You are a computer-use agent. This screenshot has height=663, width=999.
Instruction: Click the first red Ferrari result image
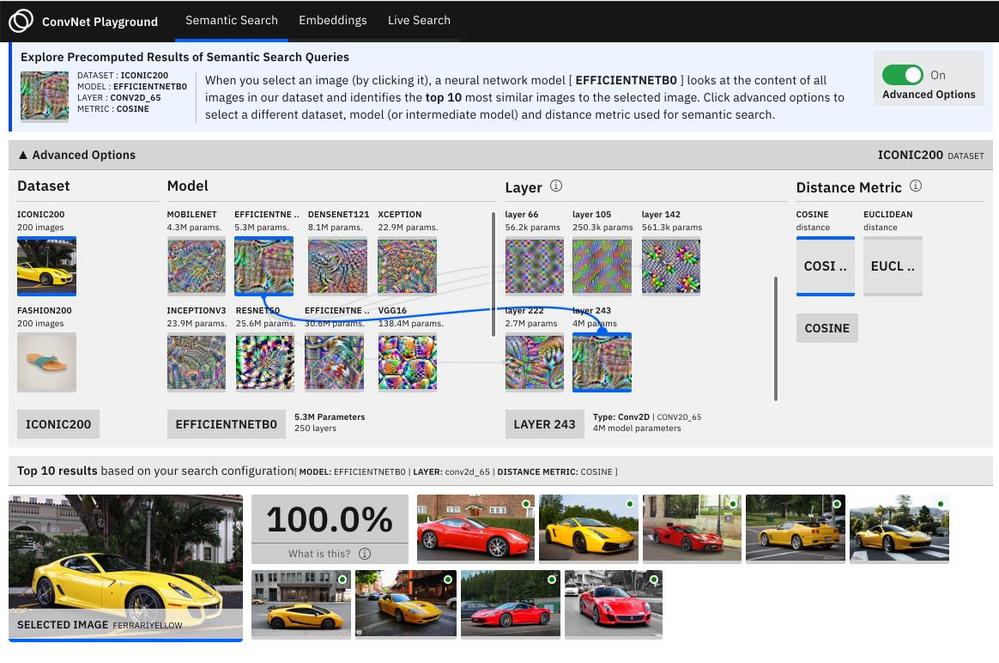click(x=475, y=528)
